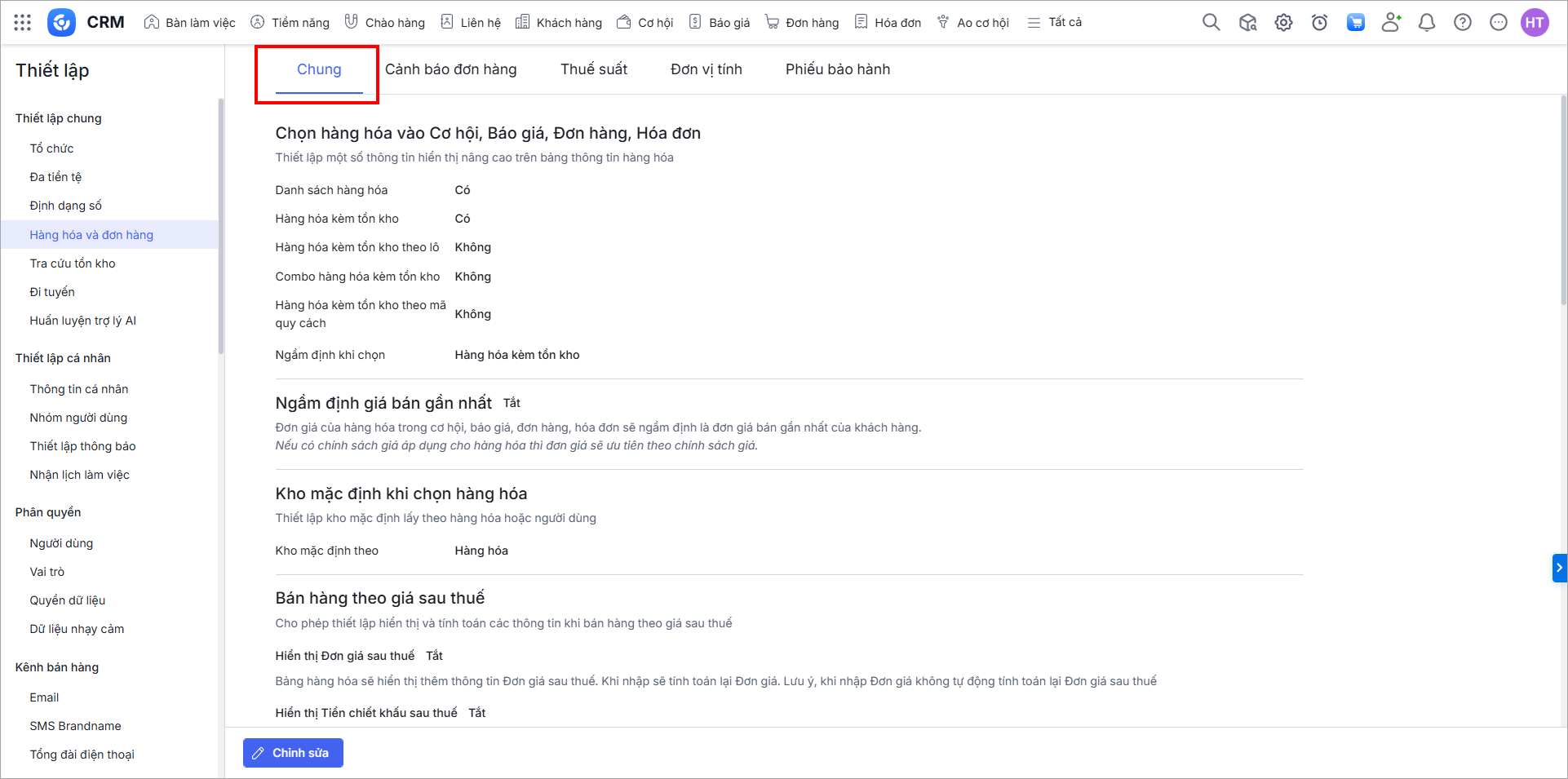The width and height of the screenshot is (1568, 779).
Task: Open the HT user avatar menu
Action: (1535, 22)
